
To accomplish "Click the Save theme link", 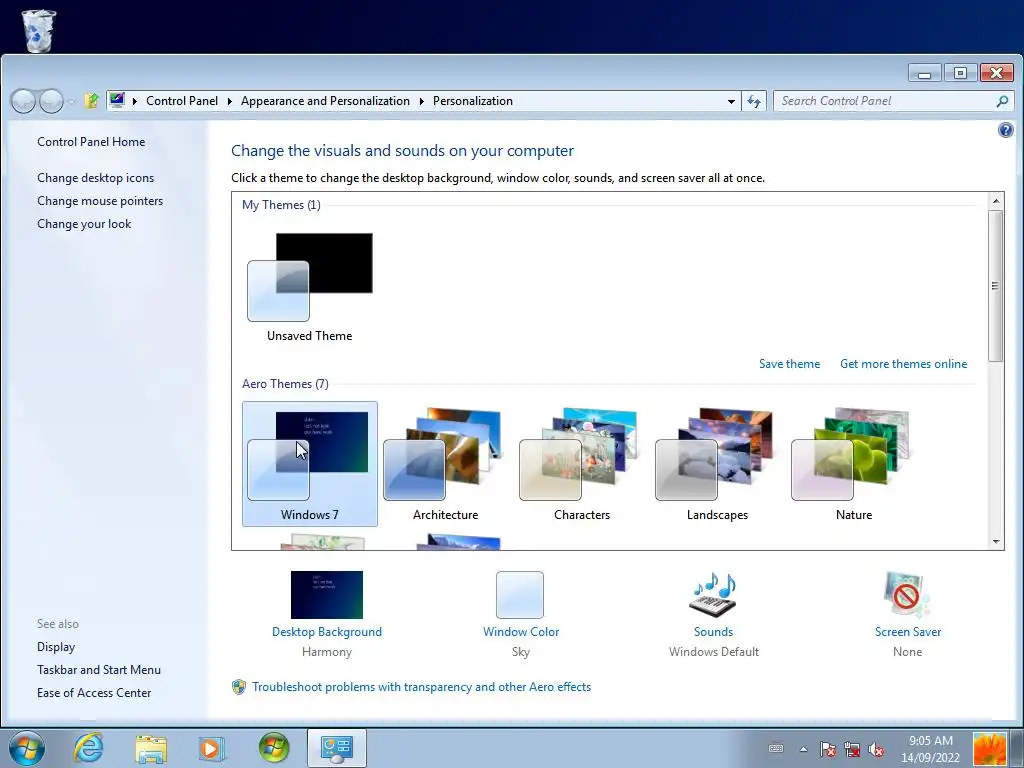I will click(789, 364).
